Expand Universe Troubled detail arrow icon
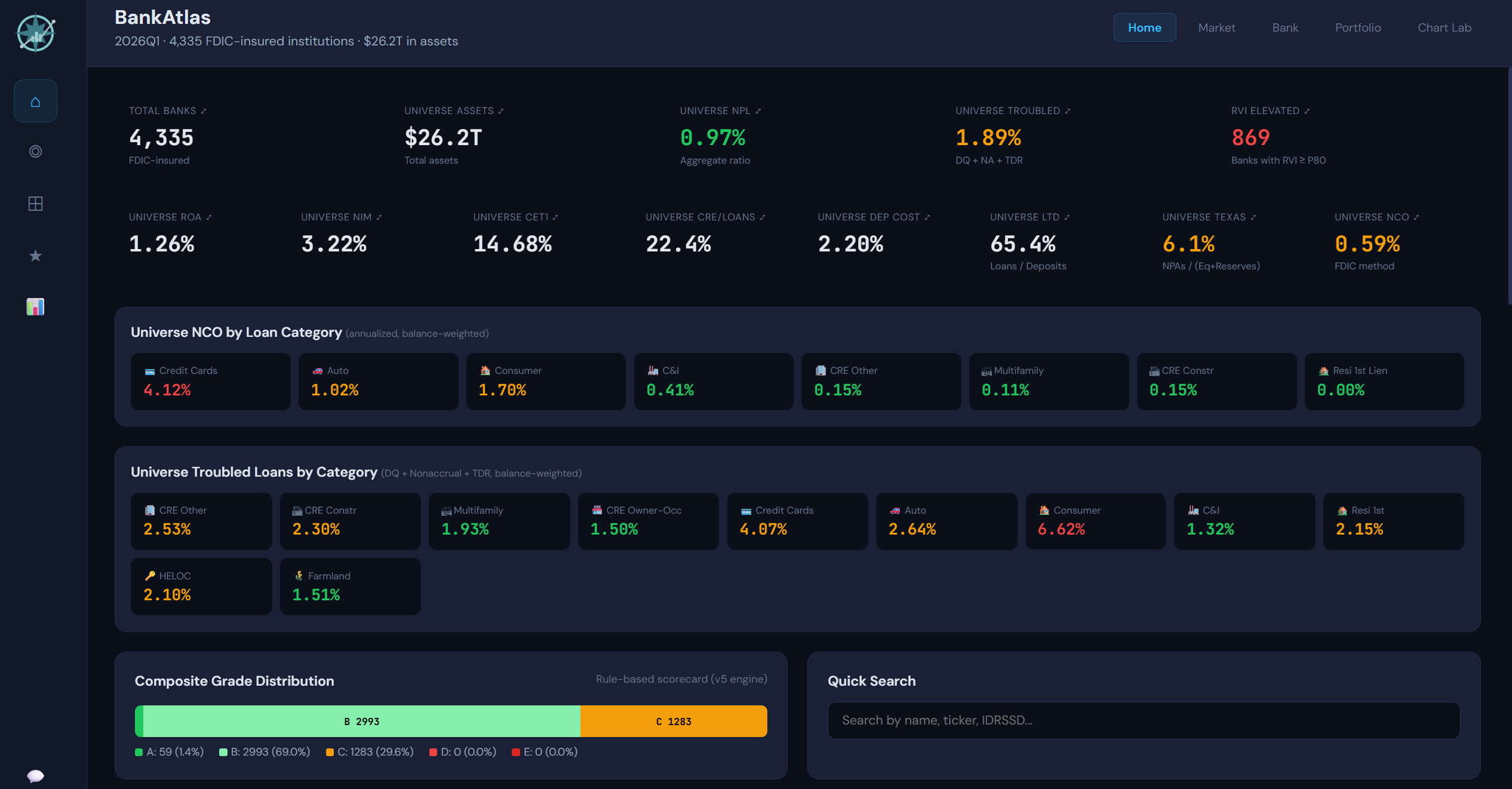Viewport: 1512px width, 789px height. [1068, 111]
